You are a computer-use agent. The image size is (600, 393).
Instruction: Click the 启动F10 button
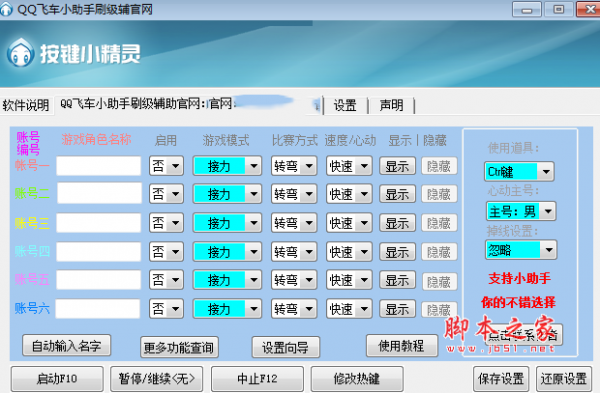(57, 378)
